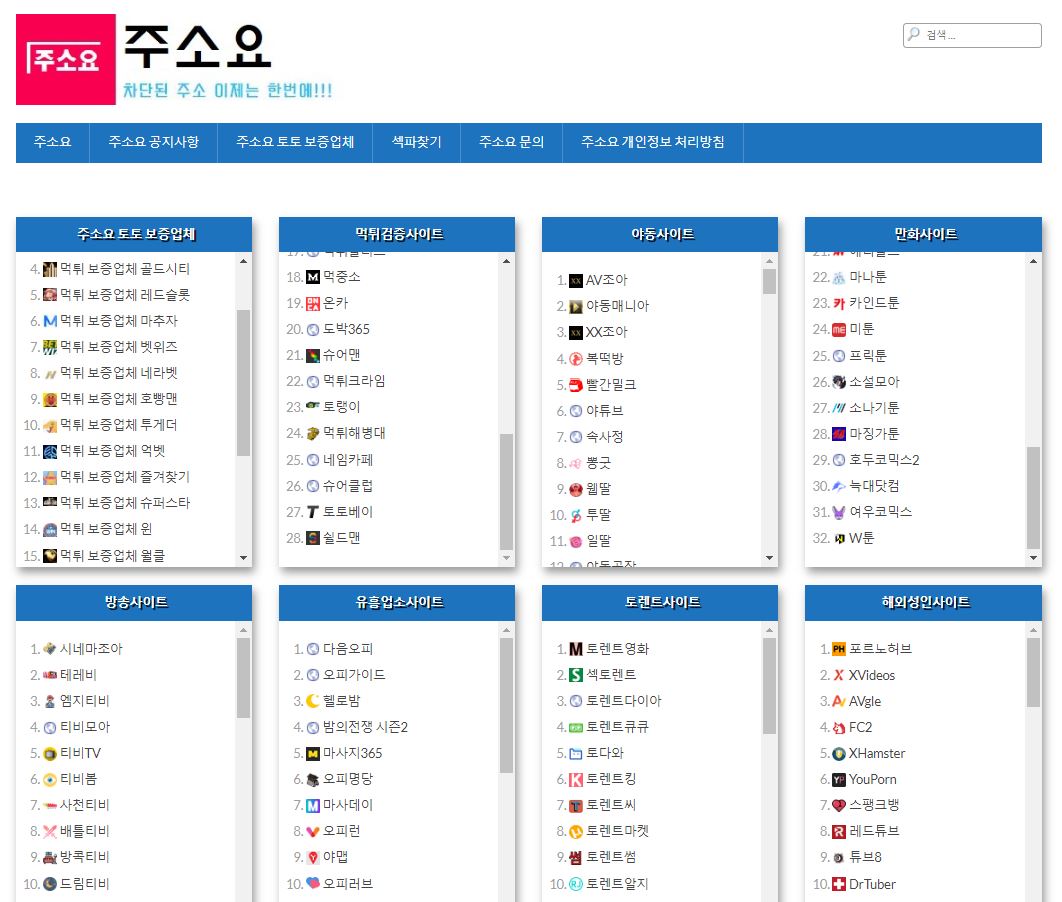Viewport: 1062px width, 902px height.
Task: Click the 슈어맨 favicon
Action: [312, 356]
